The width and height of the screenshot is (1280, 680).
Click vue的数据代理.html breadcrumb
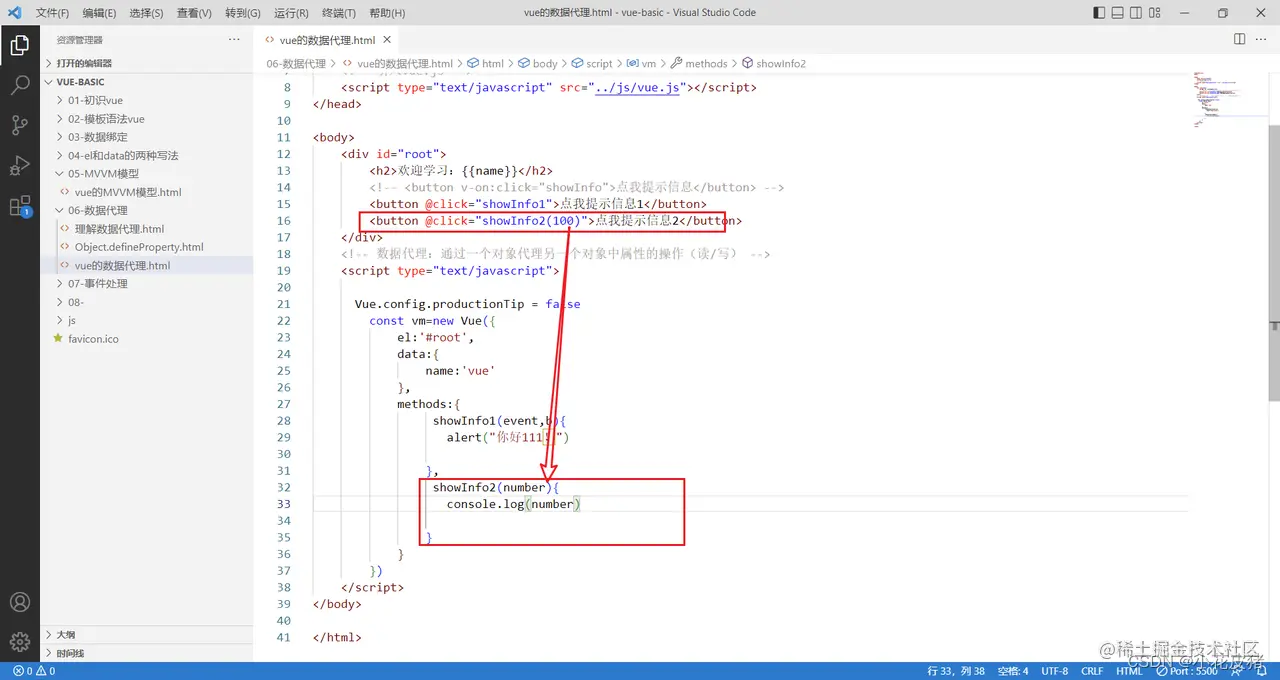coord(397,63)
